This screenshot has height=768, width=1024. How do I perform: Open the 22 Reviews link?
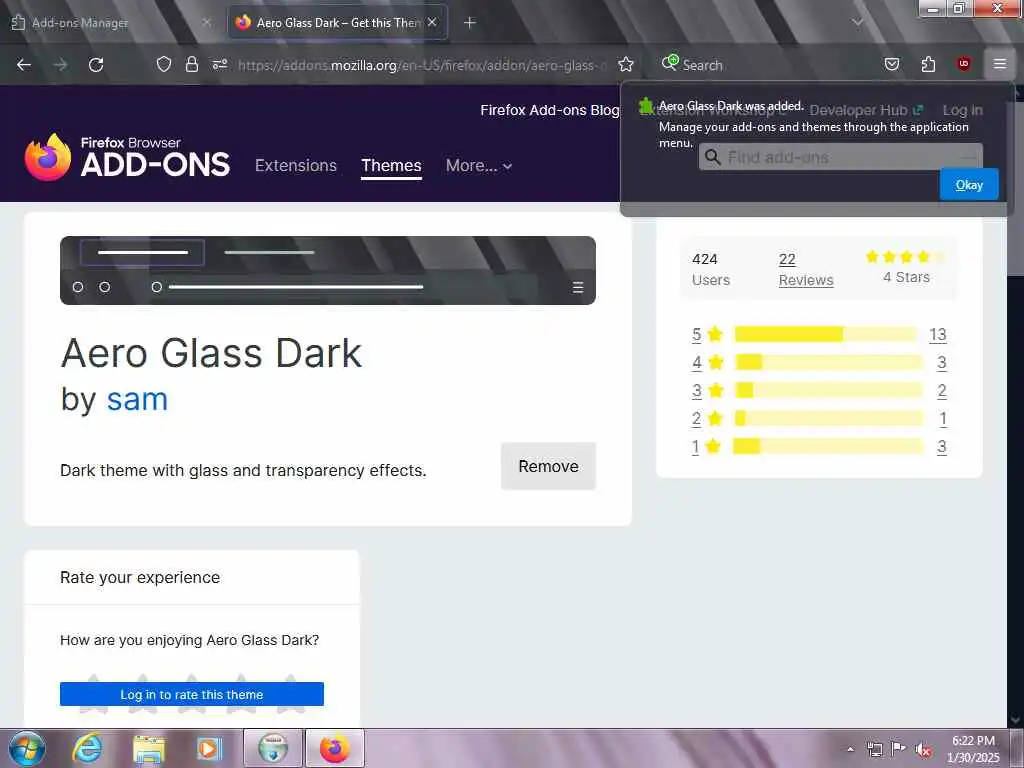806,269
